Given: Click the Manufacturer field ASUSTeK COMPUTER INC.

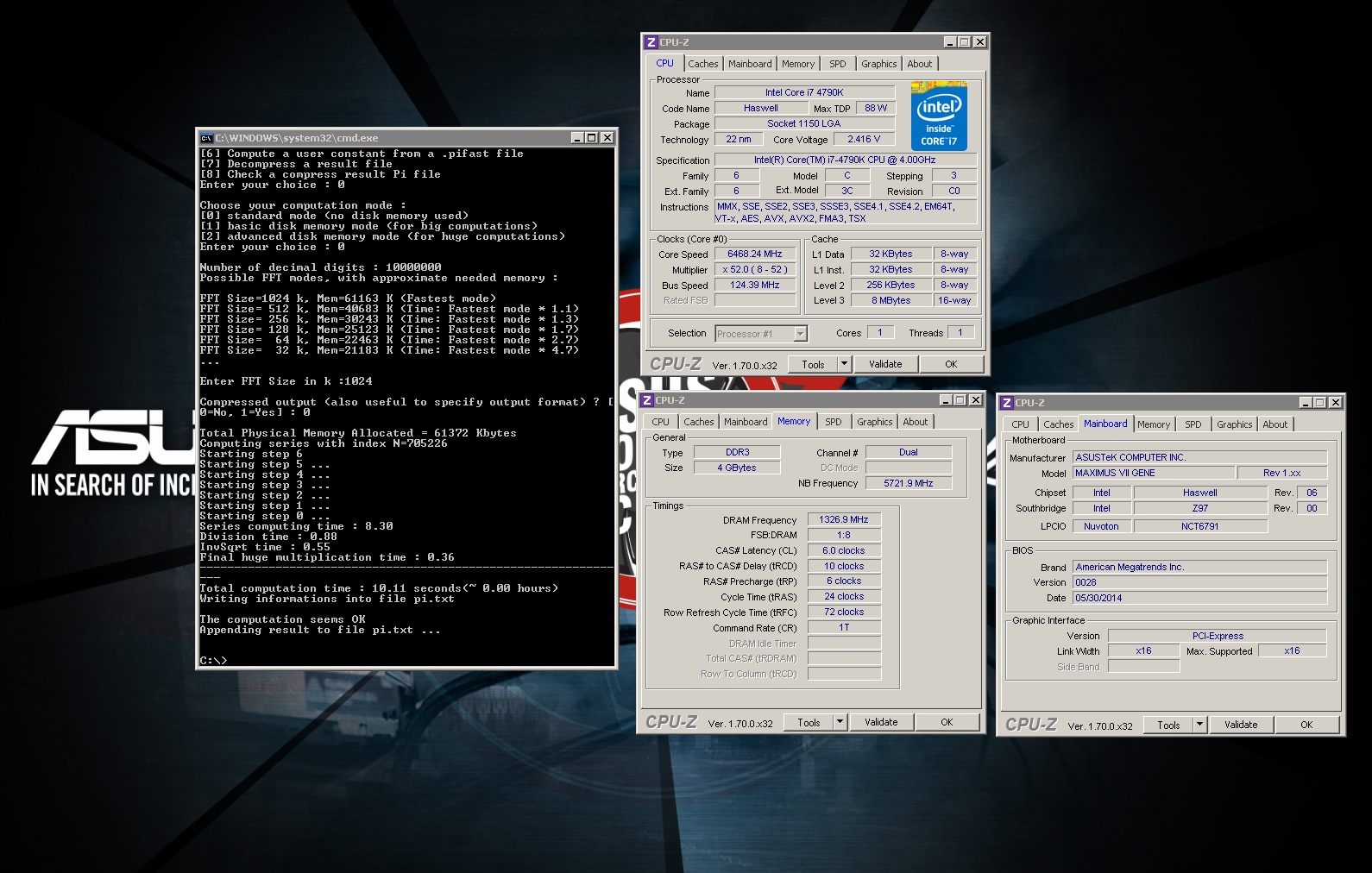Looking at the screenshot, I should point(1200,457).
